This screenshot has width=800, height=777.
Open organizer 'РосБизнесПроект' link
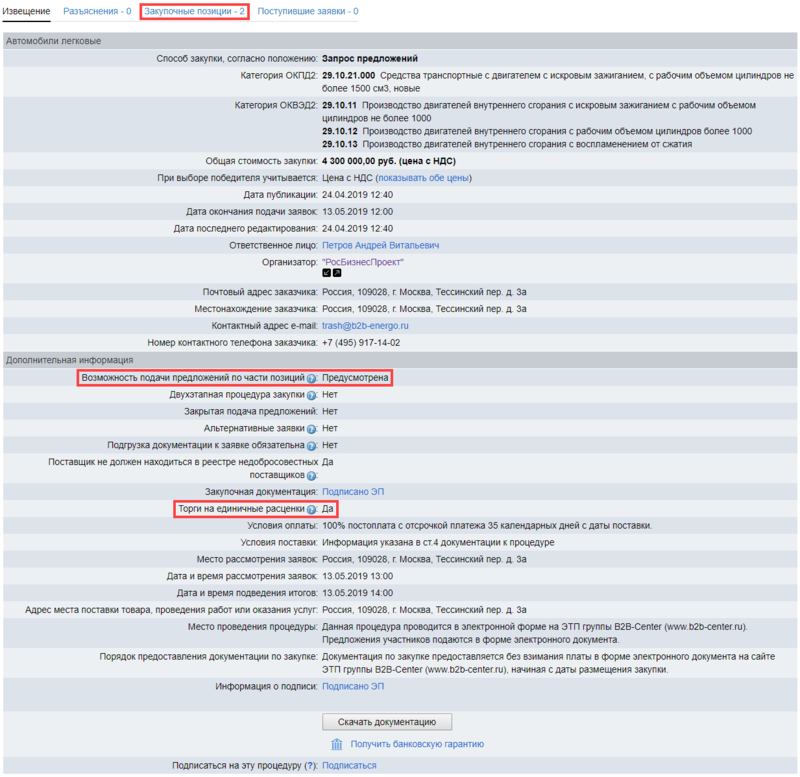click(x=362, y=261)
